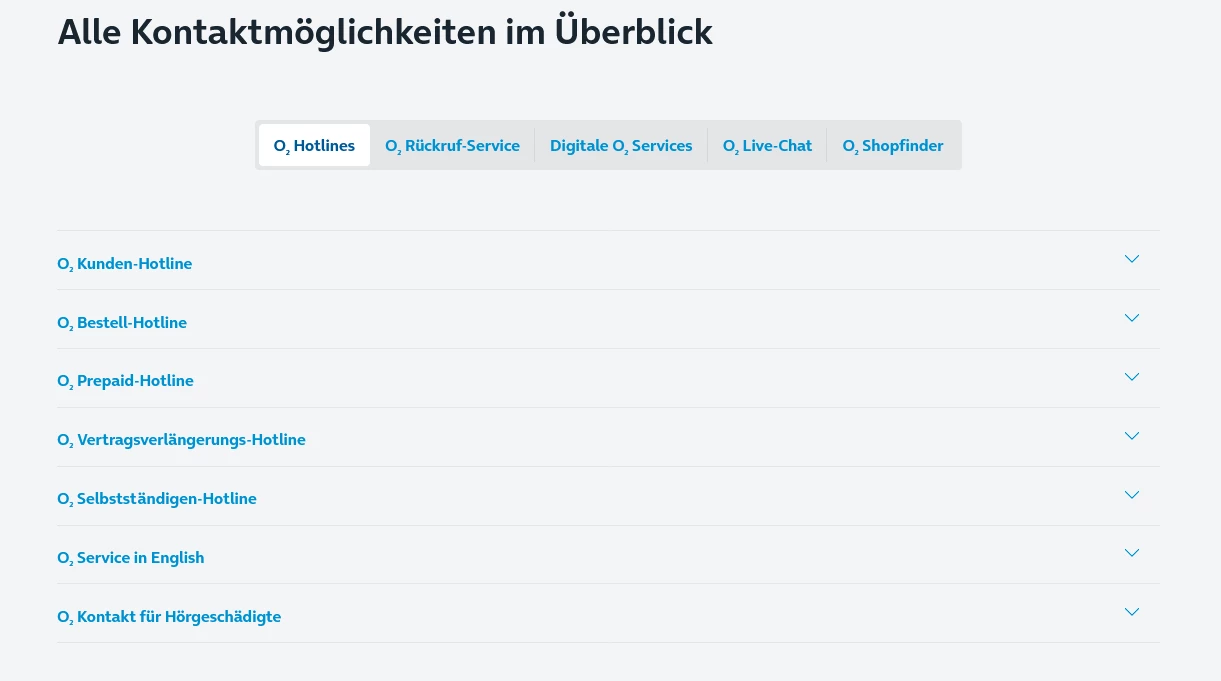Screen dimensions: 1221x681
Task: Go to the O2 Live-Chat tab
Action: point(767,146)
